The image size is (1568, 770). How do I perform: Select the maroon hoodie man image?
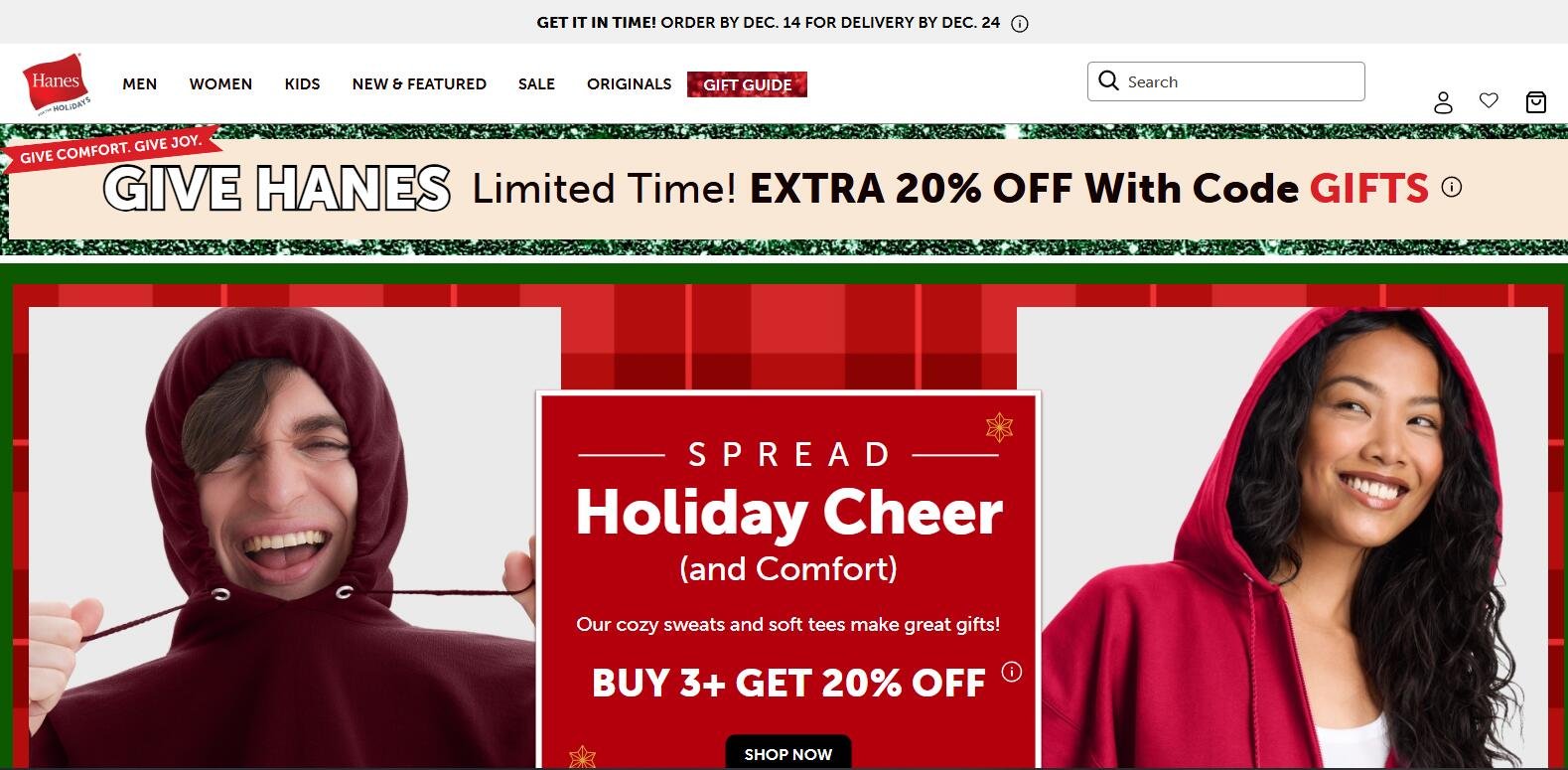point(295,538)
